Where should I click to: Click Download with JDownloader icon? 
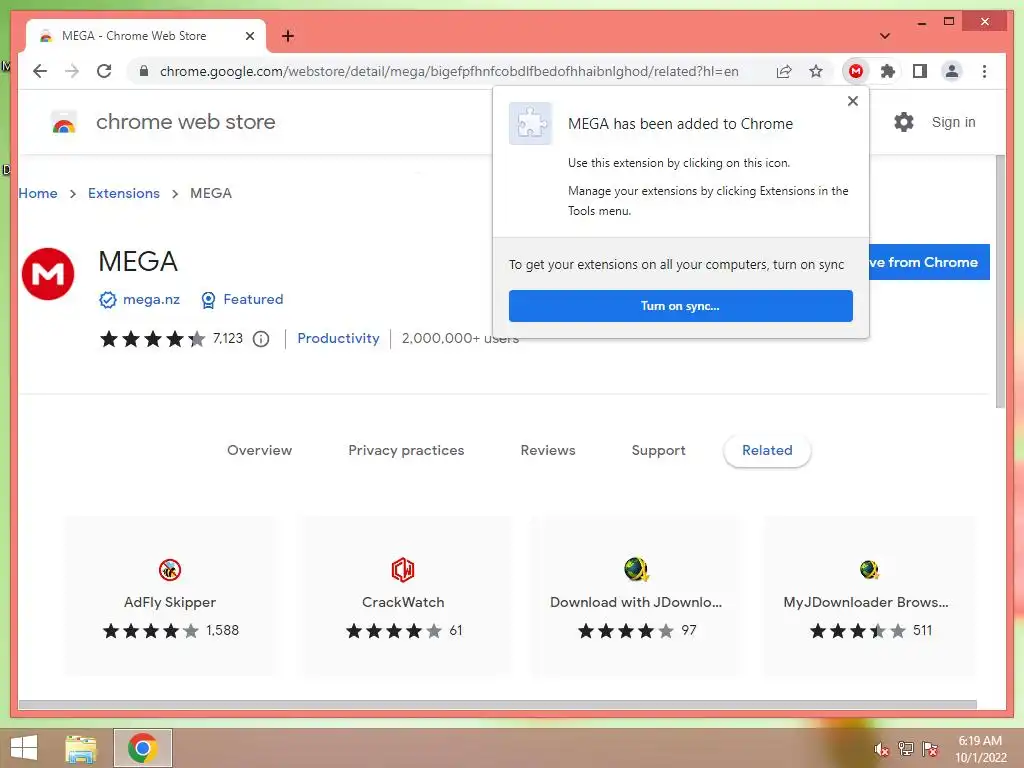click(636, 569)
